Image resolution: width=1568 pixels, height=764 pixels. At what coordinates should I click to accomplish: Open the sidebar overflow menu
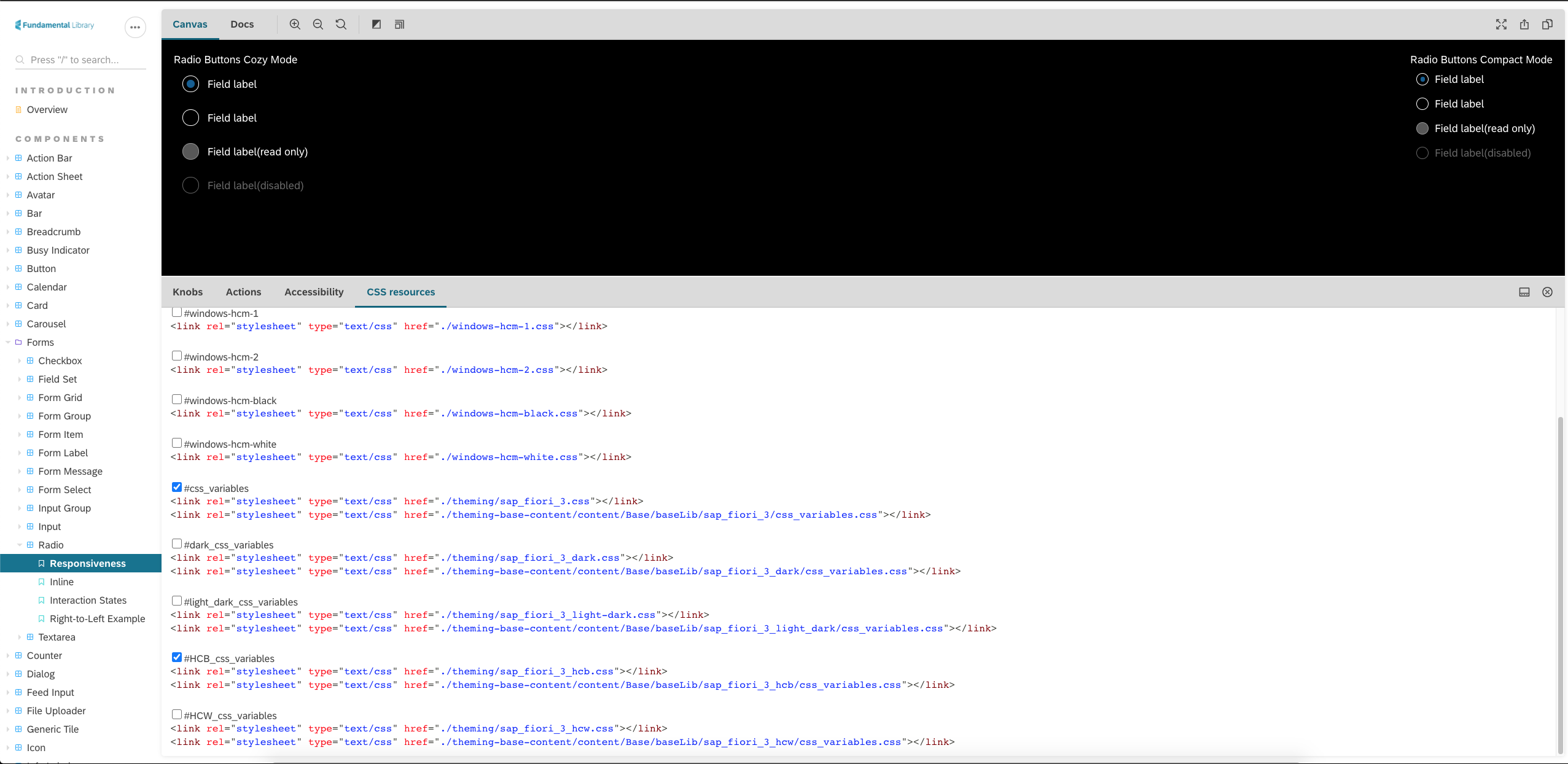[x=135, y=27]
